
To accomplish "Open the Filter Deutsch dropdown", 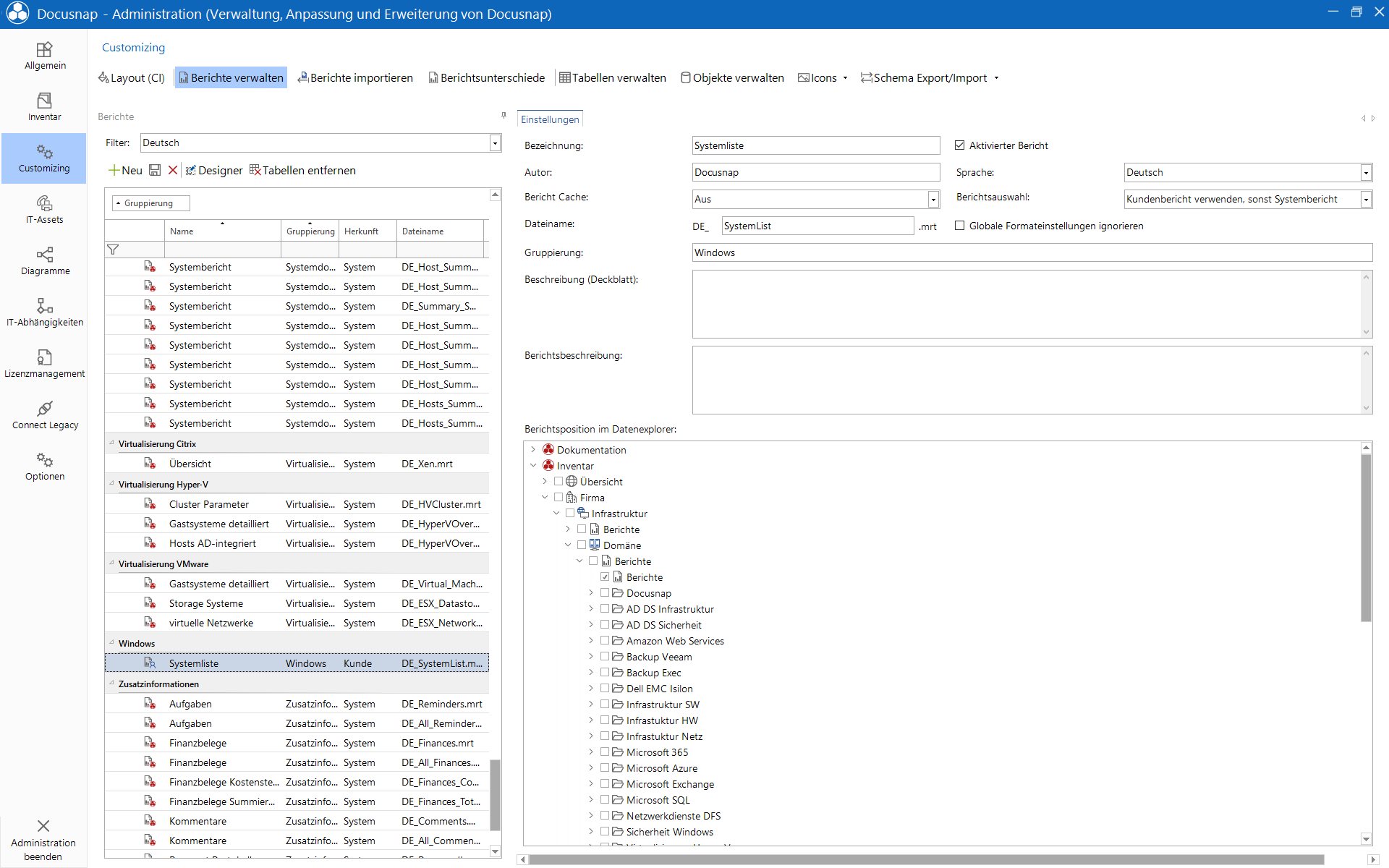I will pyautogui.click(x=495, y=143).
